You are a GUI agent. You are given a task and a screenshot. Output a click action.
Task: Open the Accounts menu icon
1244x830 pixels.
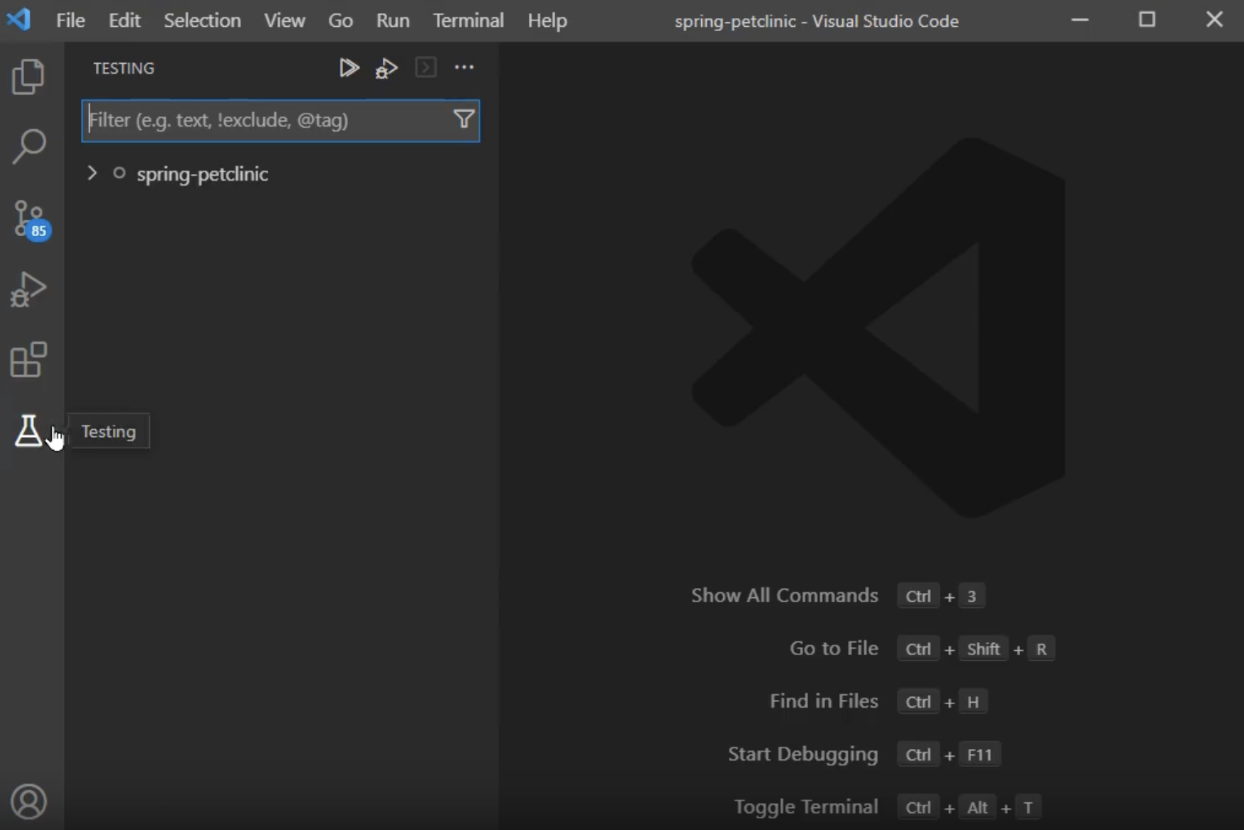[x=28, y=802]
